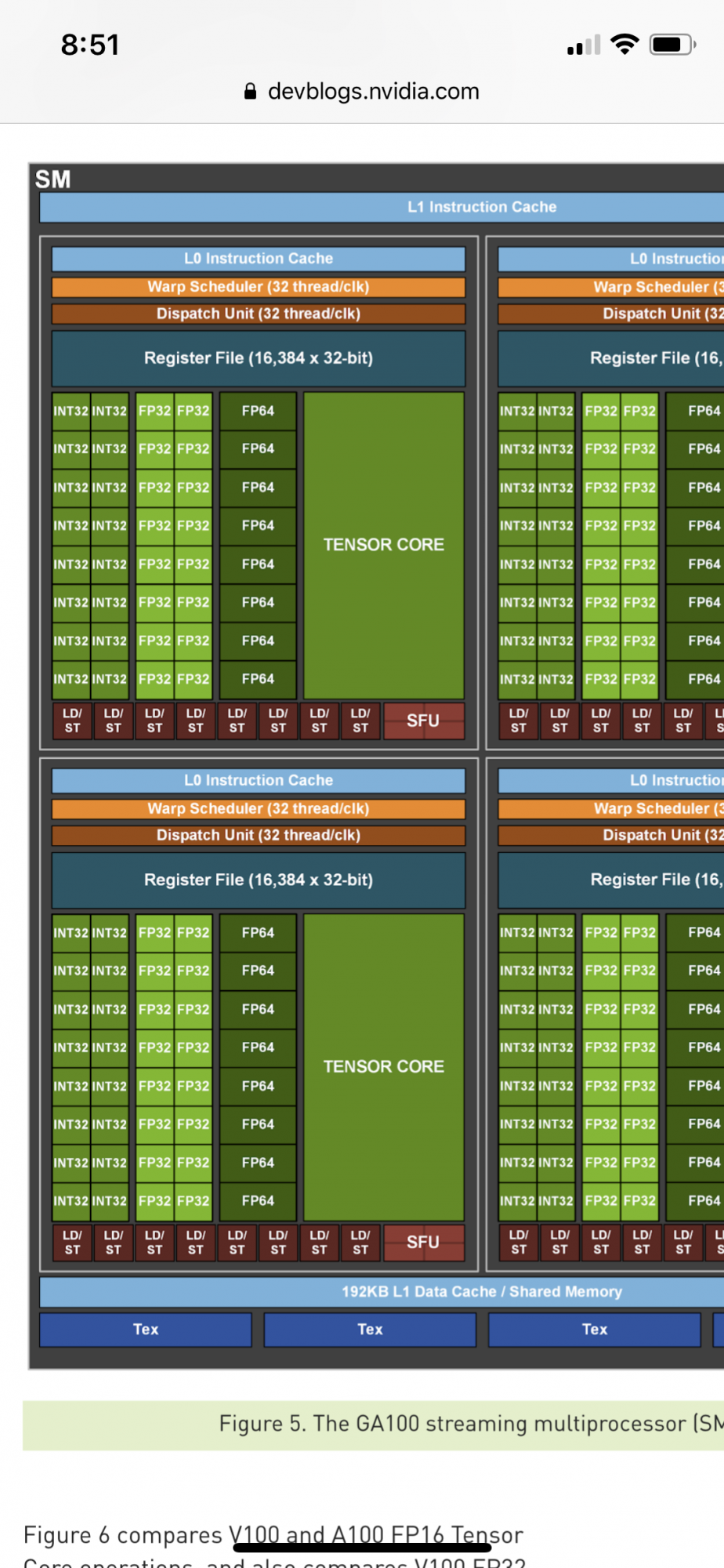
Task: Tap Warp Scheduler bar in upper-left partition
Action: point(259,287)
